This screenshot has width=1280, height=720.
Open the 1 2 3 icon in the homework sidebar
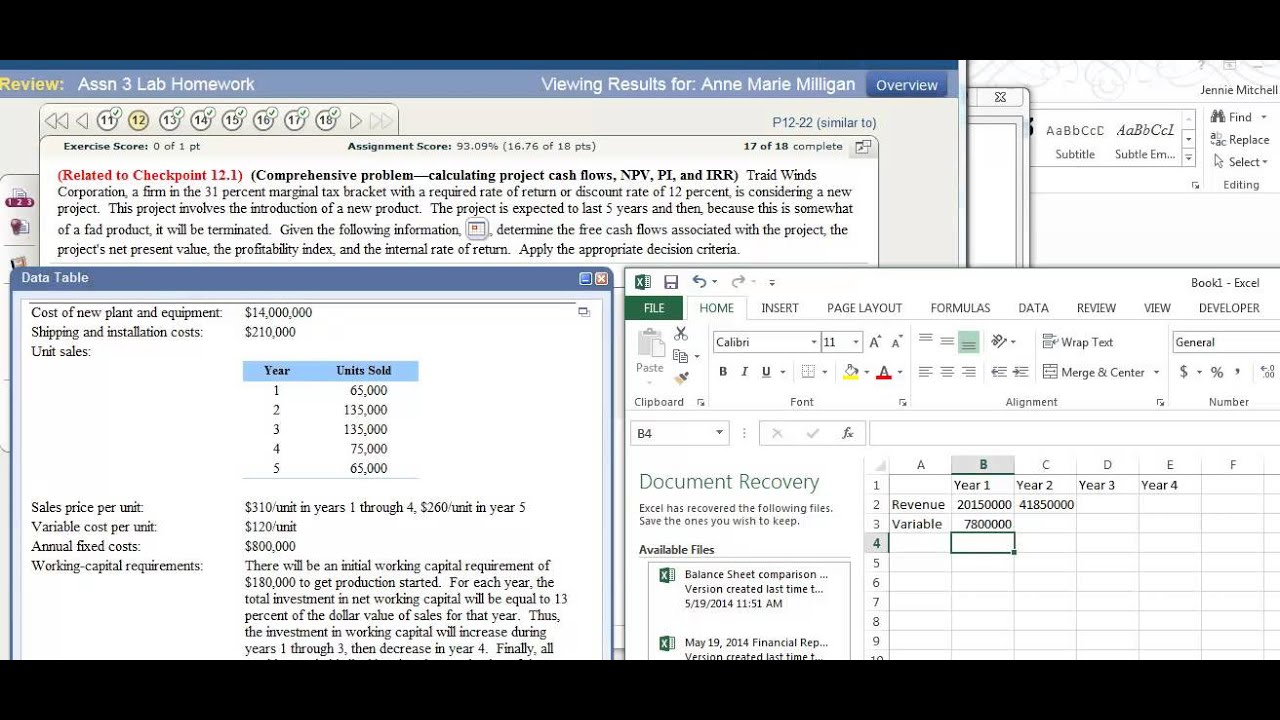point(19,198)
